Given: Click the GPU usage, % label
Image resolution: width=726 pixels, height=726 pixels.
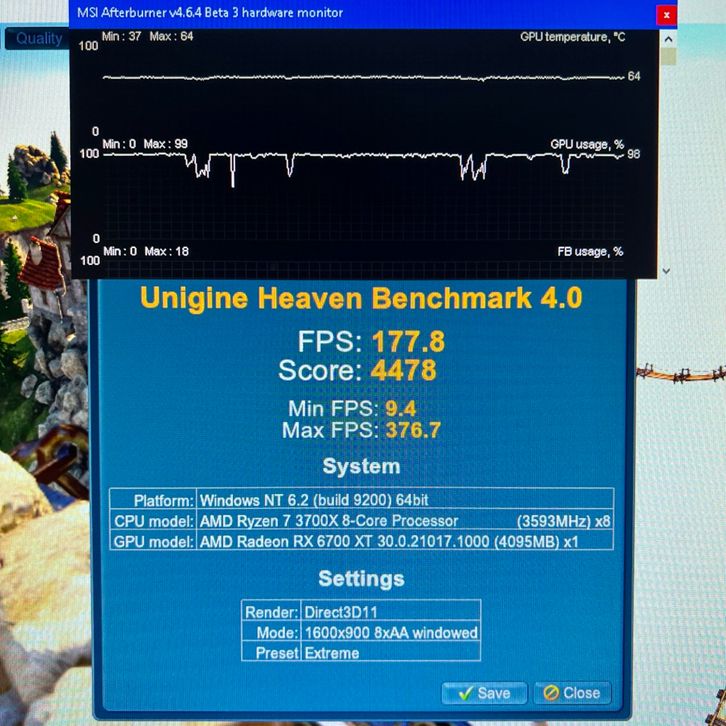Looking at the screenshot, I should coord(587,144).
